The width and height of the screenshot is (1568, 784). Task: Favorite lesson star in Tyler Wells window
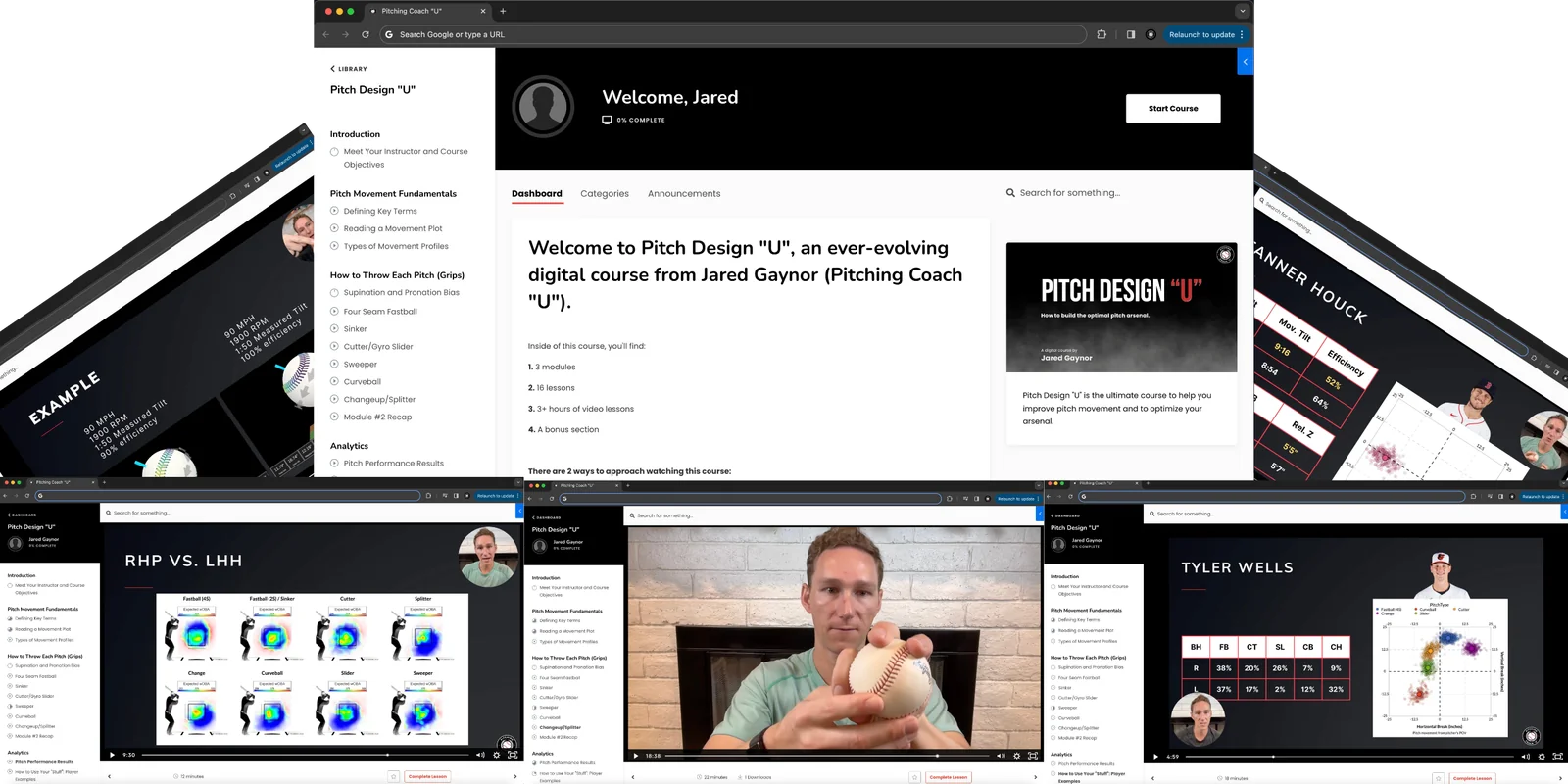point(1439,778)
